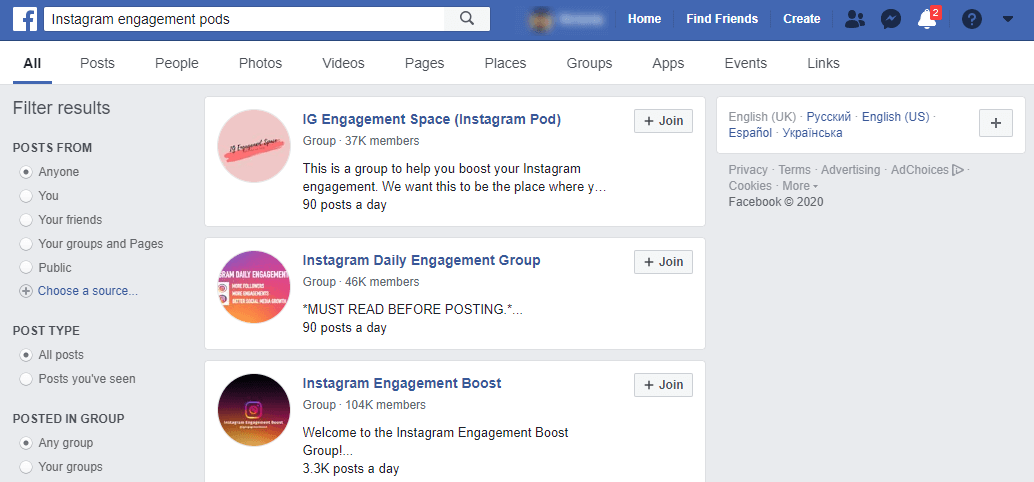Click the AdChoices triangle icon
The image size is (1034, 482).
coord(958,170)
